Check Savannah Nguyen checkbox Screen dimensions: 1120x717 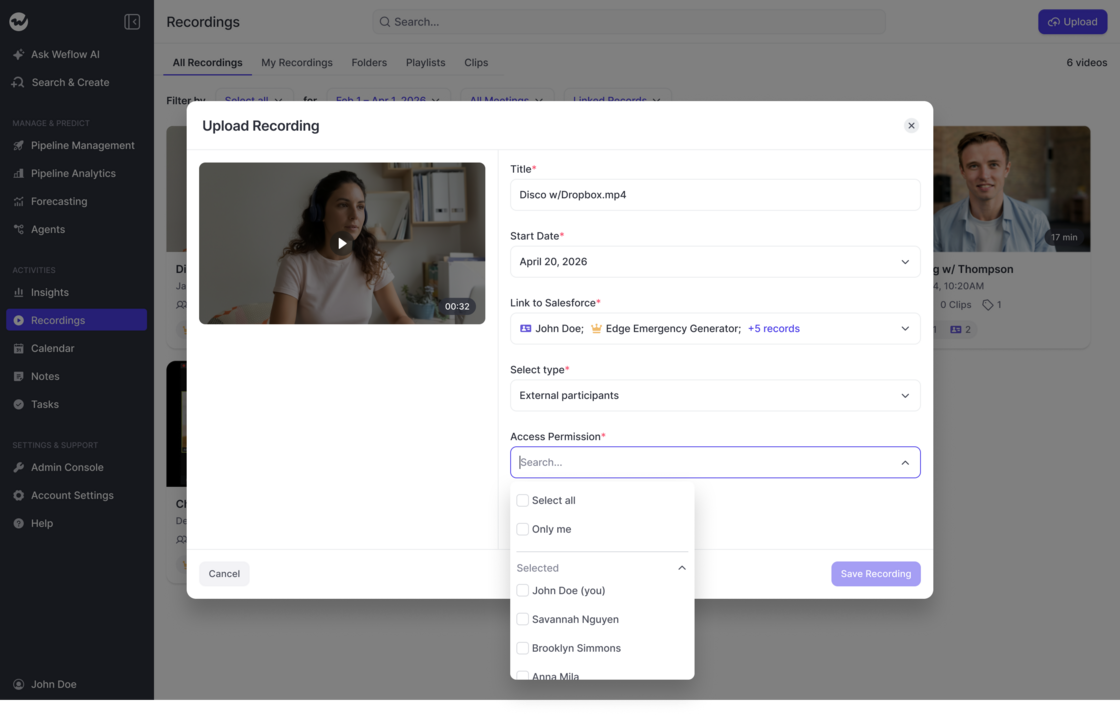[x=522, y=619]
